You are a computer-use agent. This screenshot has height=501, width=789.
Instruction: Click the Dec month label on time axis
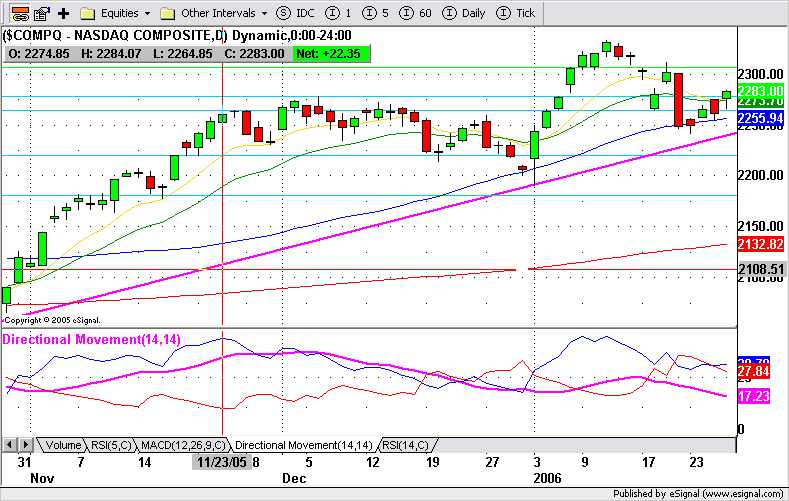coord(294,478)
